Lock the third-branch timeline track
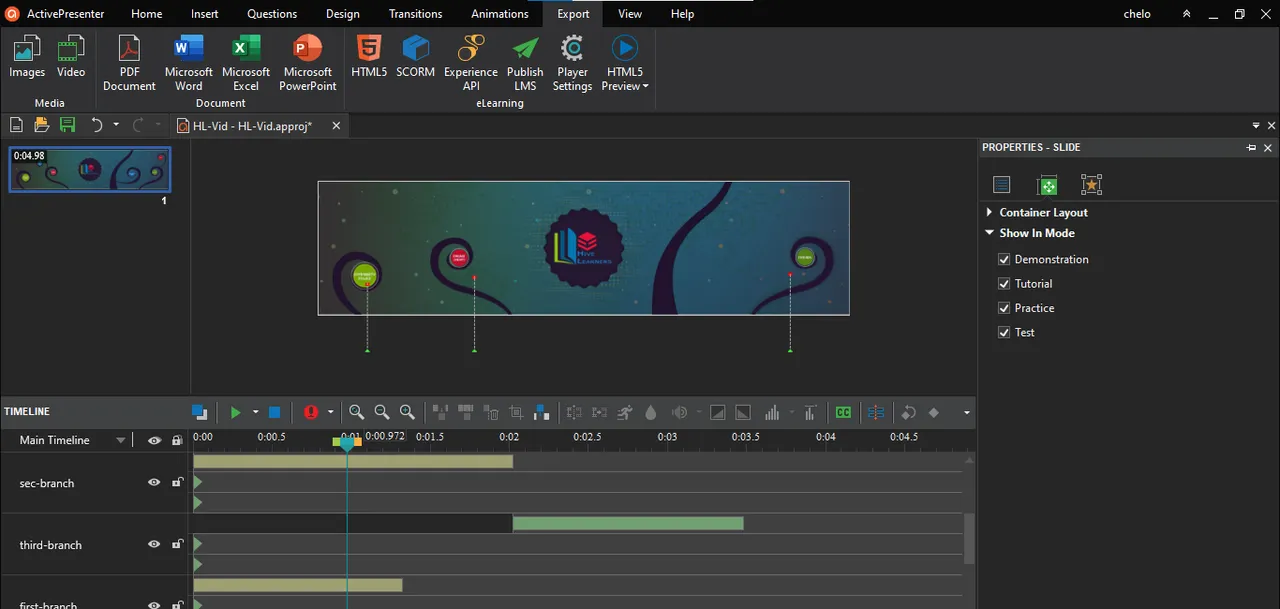The height and width of the screenshot is (609, 1280). point(177,545)
